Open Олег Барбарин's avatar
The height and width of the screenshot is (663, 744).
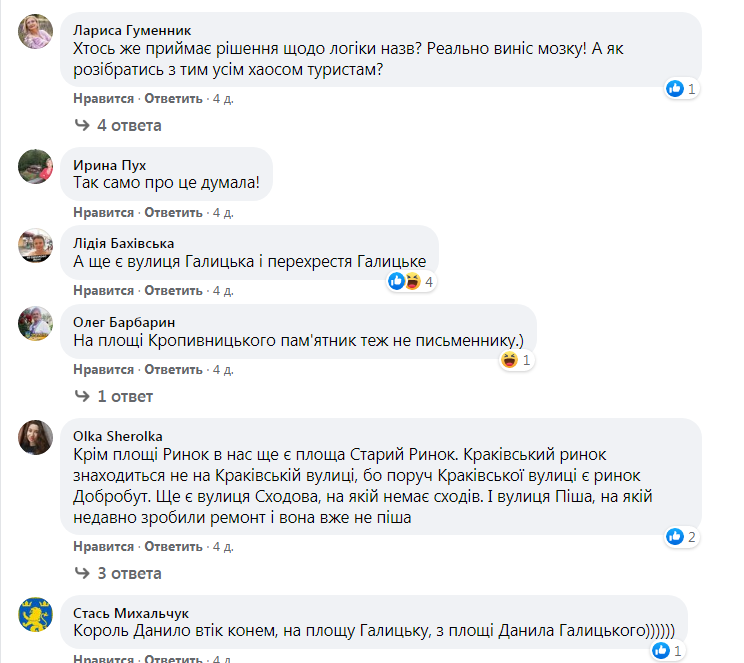point(36,323)
